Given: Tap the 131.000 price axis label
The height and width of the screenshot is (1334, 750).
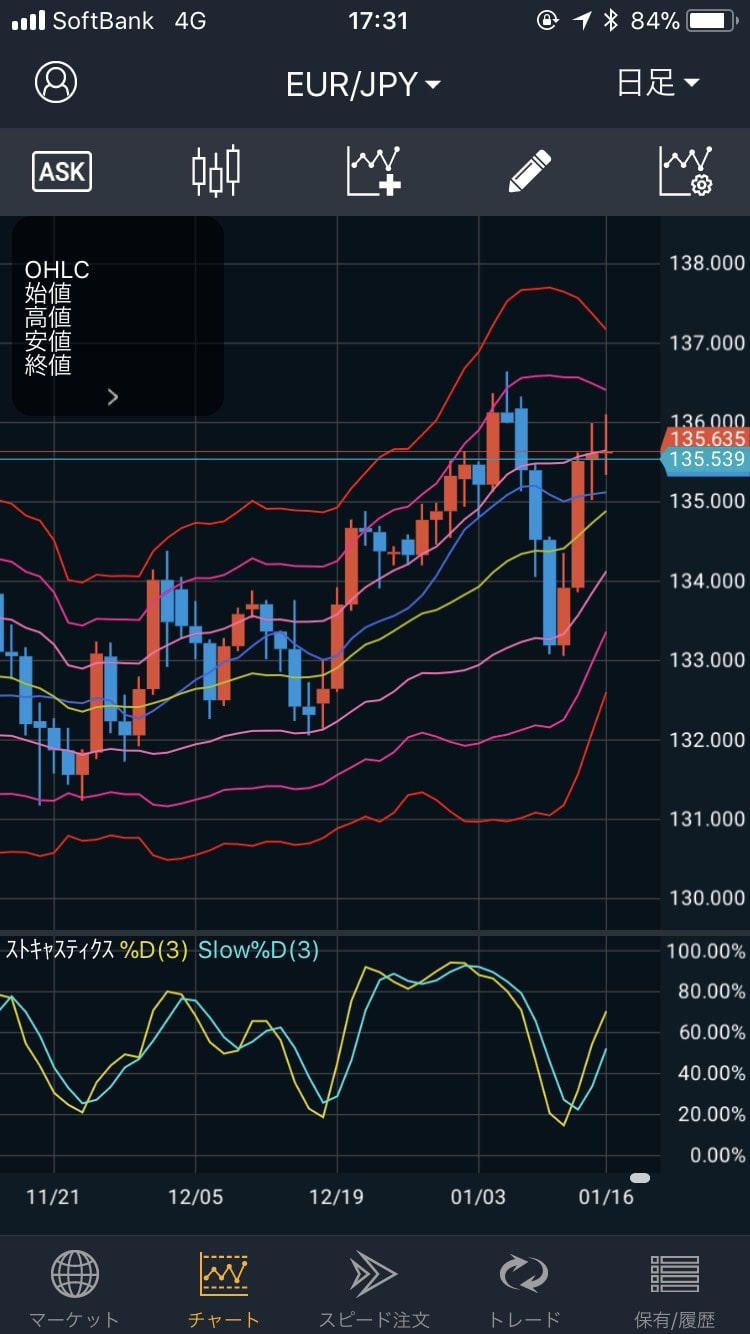Looking at the screenshot, I should click(x=707, y=819).
